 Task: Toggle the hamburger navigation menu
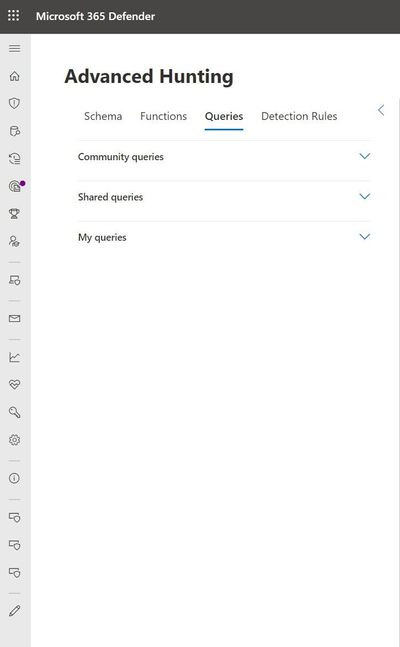[x=14, y=49]
